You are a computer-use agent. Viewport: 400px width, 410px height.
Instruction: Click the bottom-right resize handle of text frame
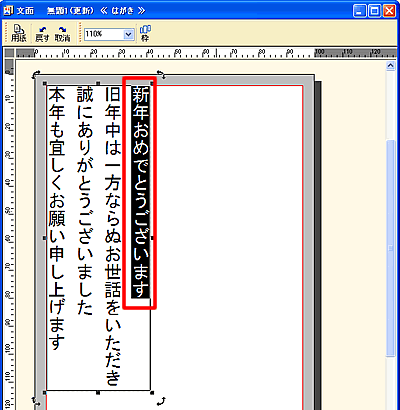point(152,393)
